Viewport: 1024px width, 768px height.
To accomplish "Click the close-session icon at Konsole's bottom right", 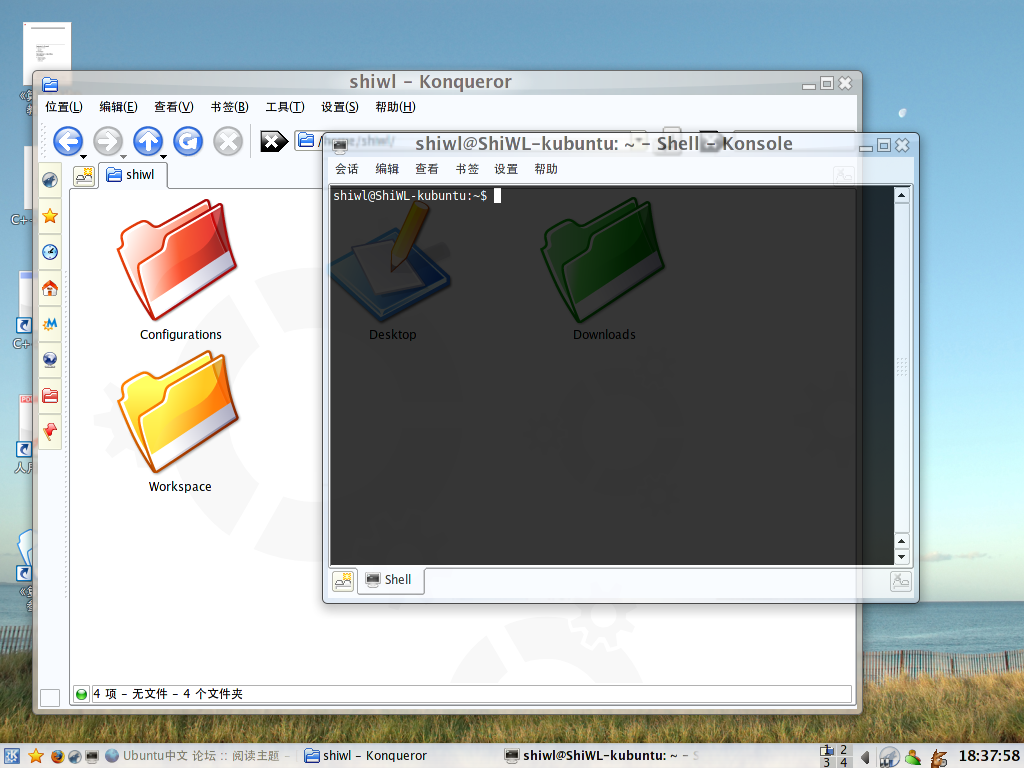I will point(901,581).
